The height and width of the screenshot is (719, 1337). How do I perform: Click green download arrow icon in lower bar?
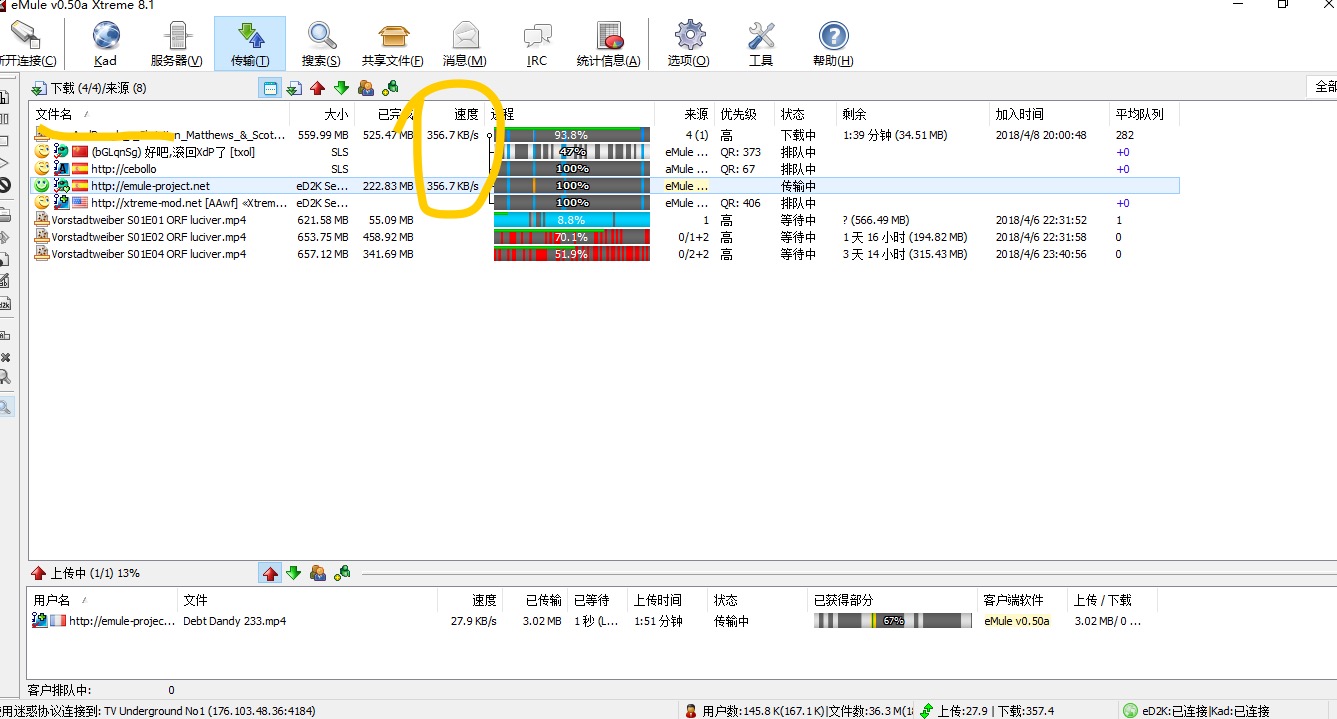coord(294,573)
